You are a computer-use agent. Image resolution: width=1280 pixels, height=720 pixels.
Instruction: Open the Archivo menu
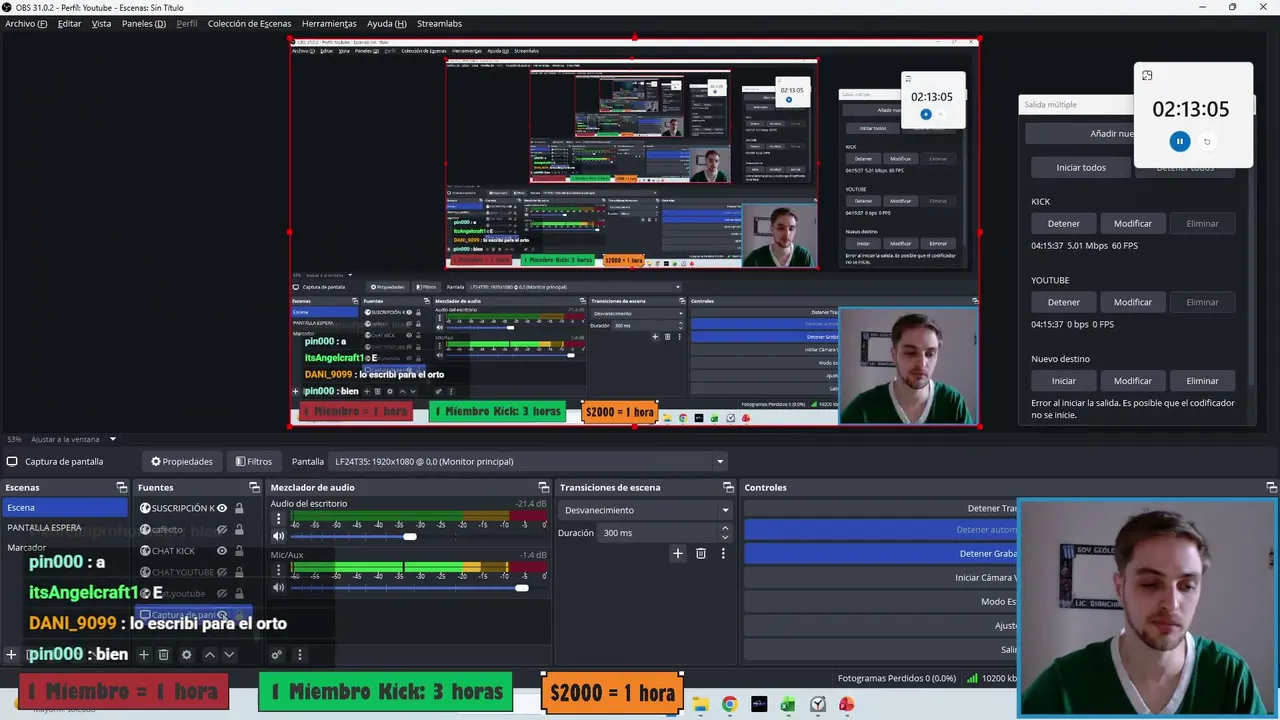coord(26,23)
